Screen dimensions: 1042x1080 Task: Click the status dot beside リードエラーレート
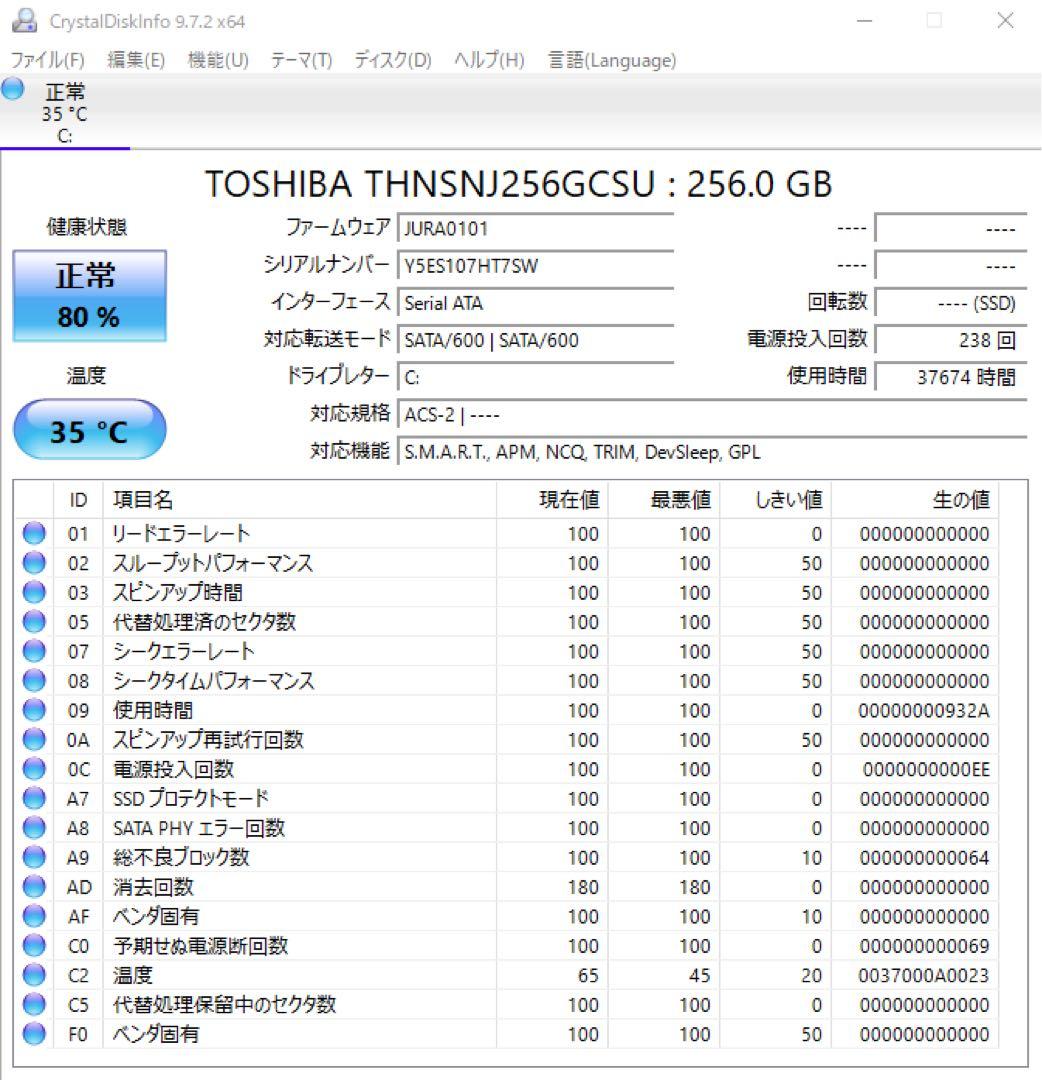[x=32, y=533]
